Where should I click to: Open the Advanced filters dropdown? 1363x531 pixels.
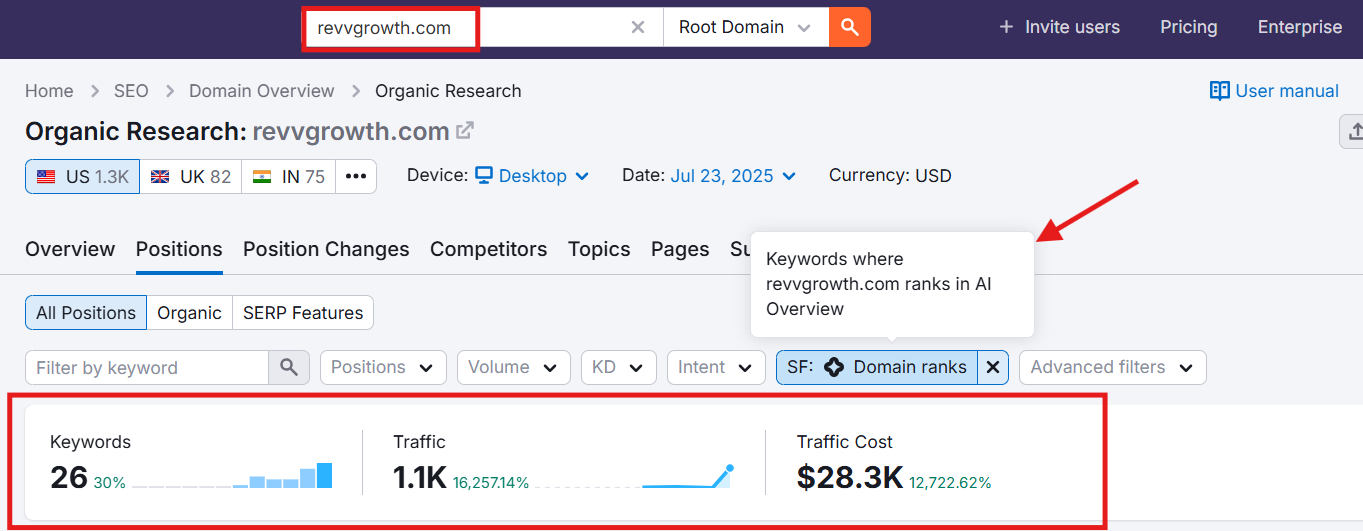point(1112,367)
